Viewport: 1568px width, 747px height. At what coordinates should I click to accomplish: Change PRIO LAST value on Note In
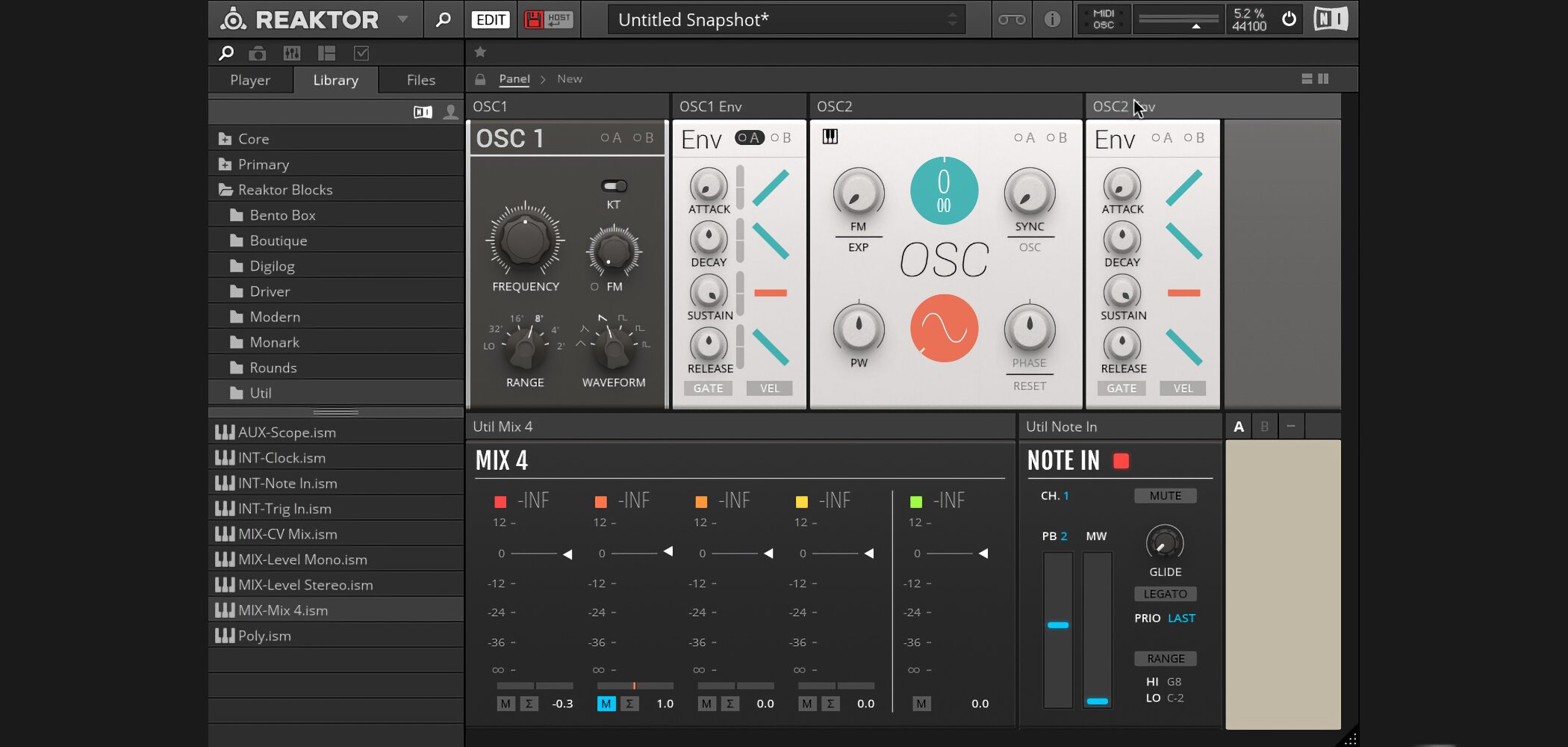(1181, 619)
